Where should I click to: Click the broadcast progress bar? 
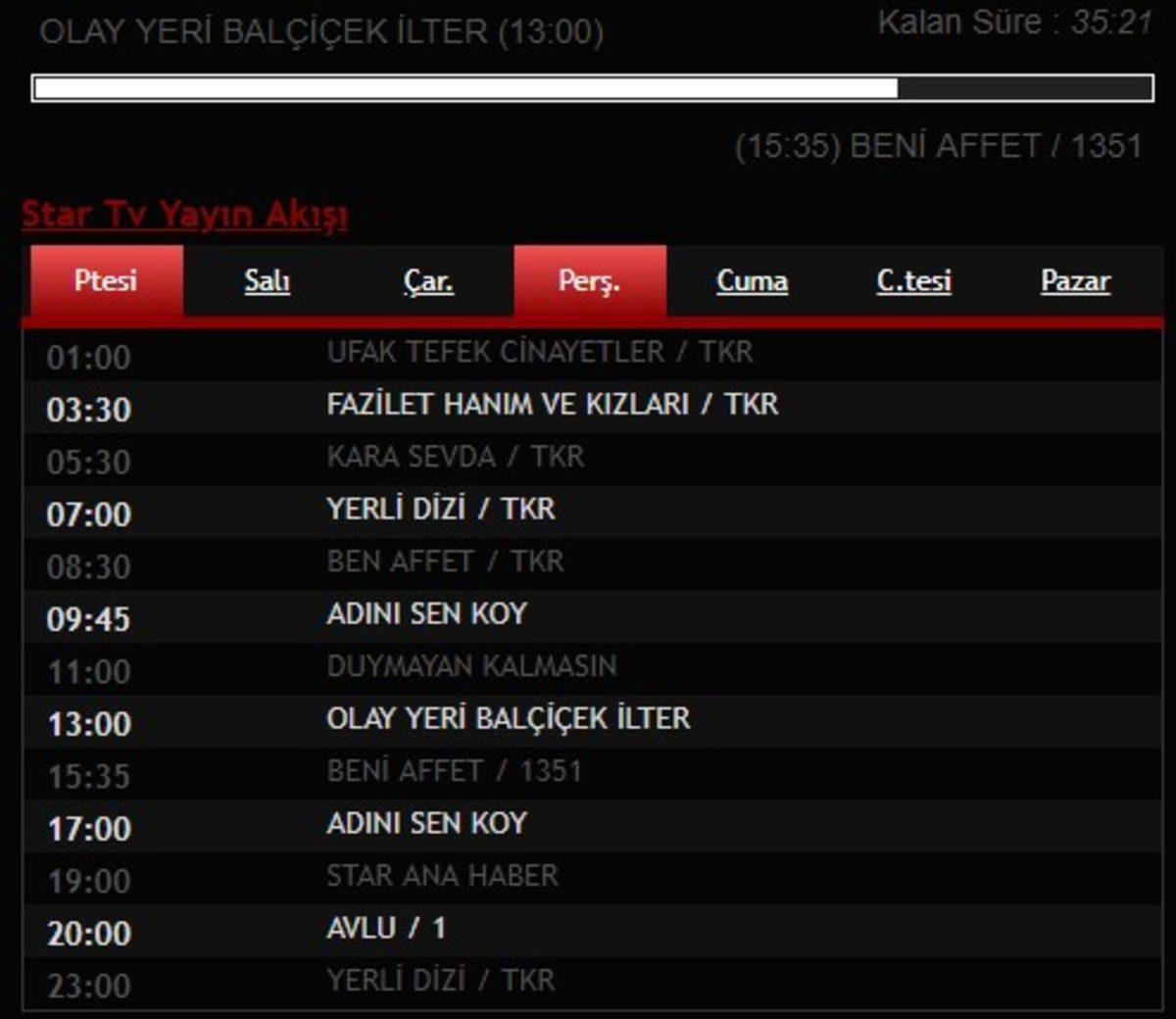tap(588, 89)
